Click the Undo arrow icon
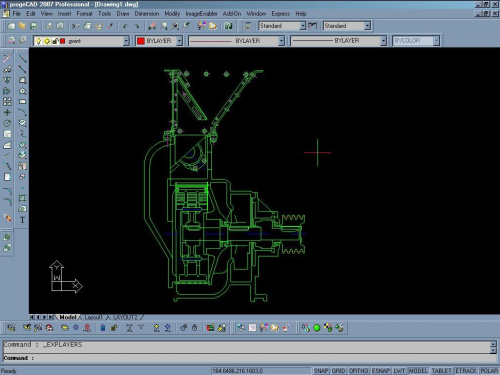 pos(125,26)
